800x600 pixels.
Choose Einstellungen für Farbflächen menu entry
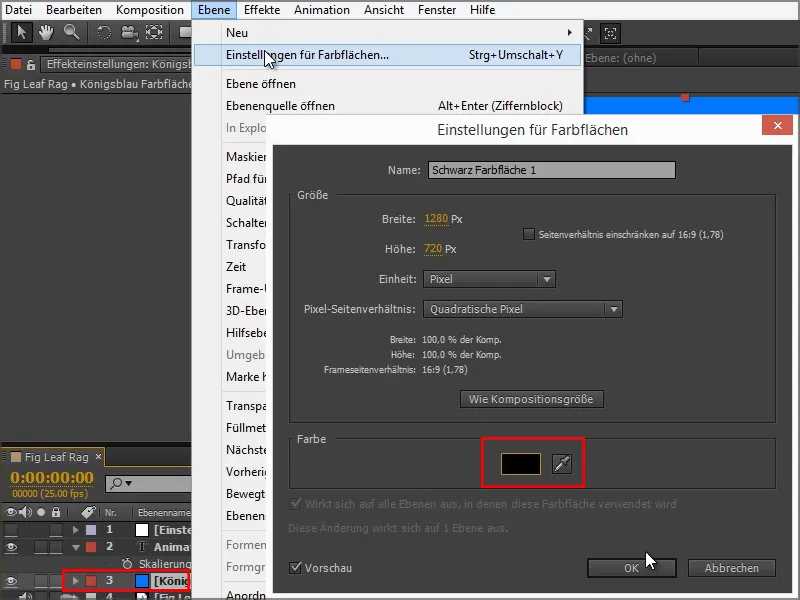[387, 55]
